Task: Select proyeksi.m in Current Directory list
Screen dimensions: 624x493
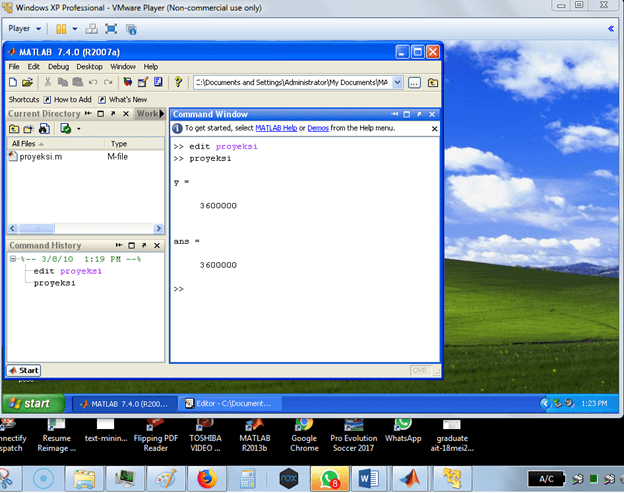Action: 40,157
